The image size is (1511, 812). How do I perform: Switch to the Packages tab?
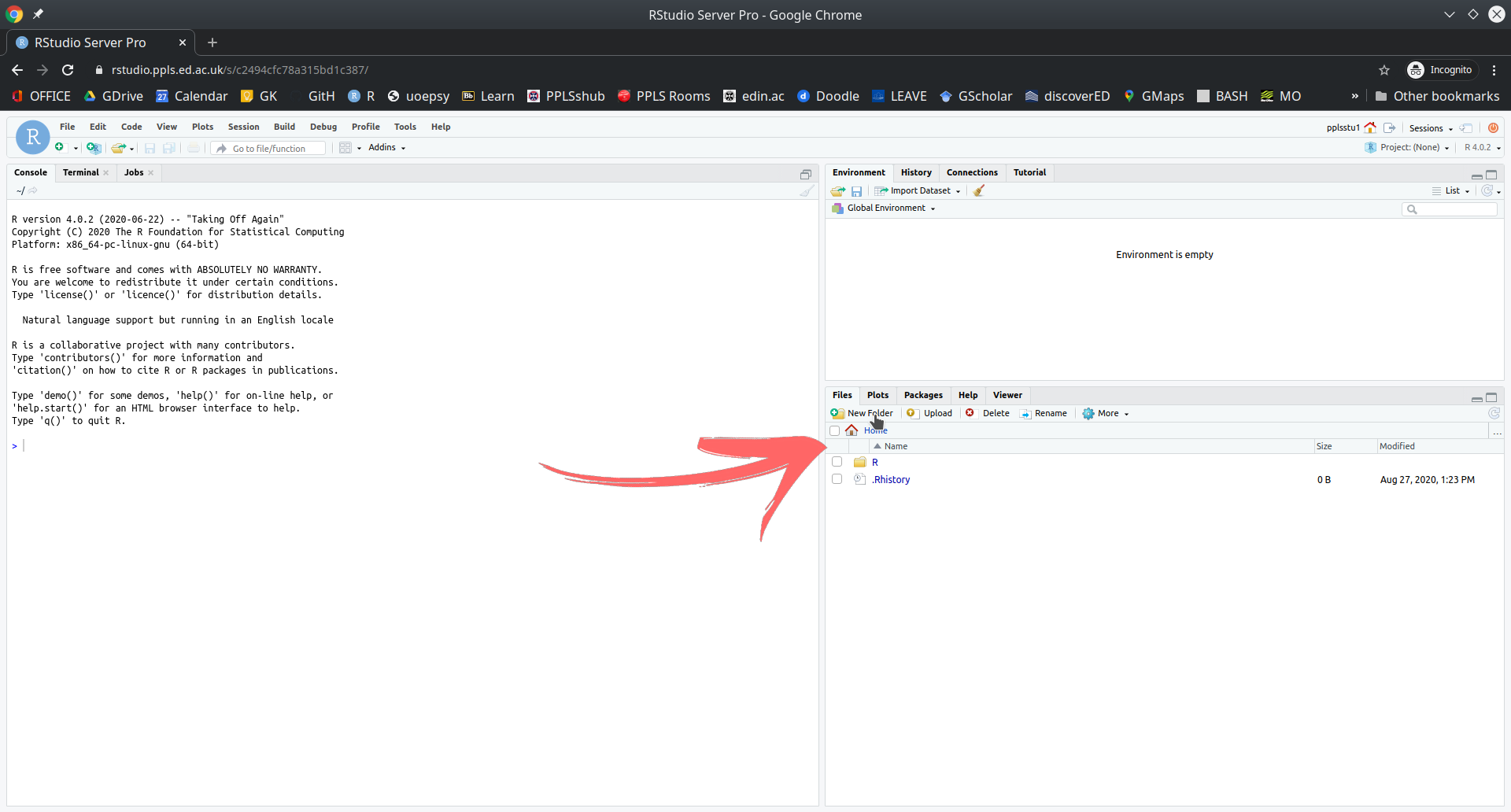pos(922,396)
